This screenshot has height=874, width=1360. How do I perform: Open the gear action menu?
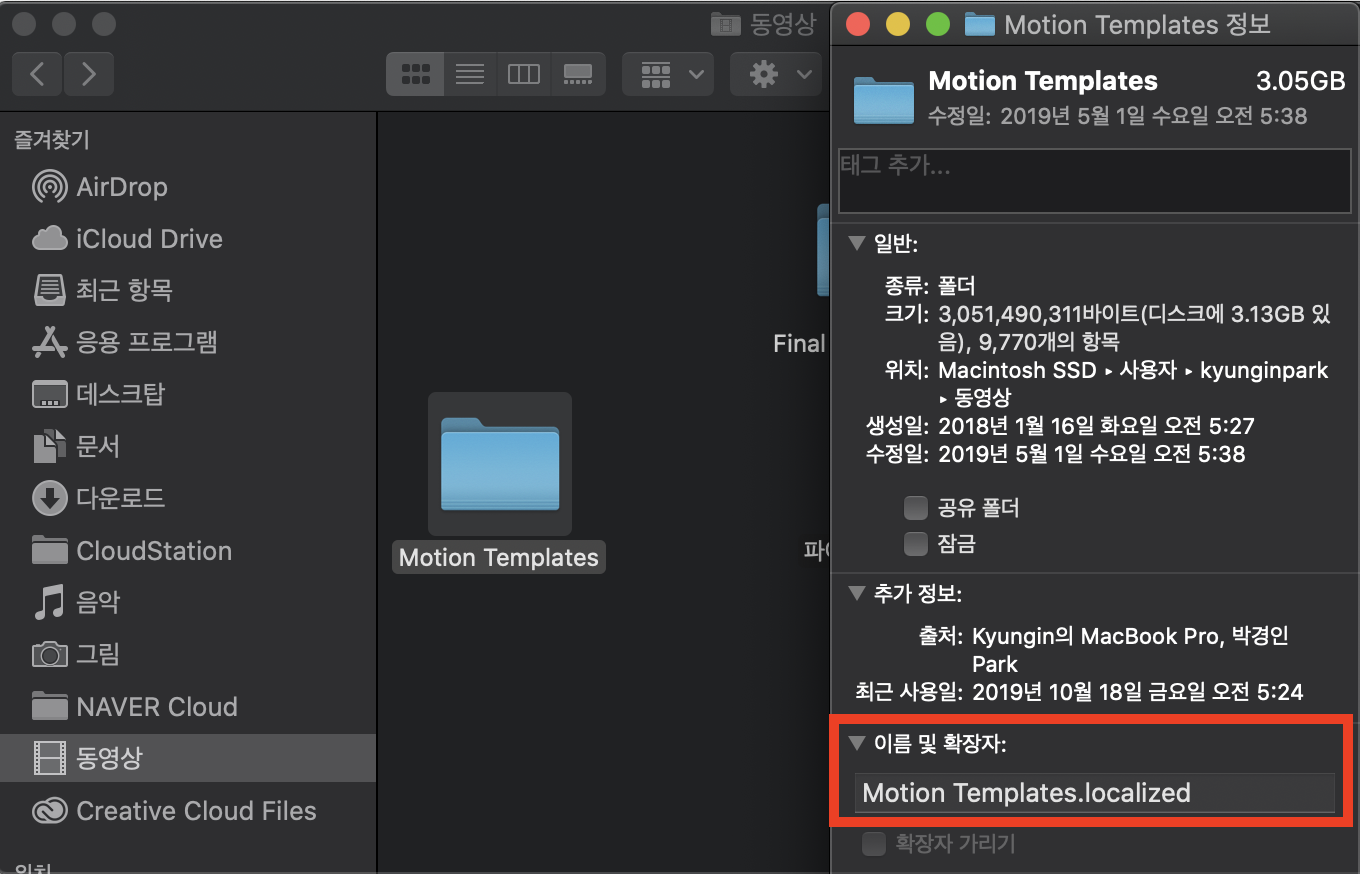(776, 74)
